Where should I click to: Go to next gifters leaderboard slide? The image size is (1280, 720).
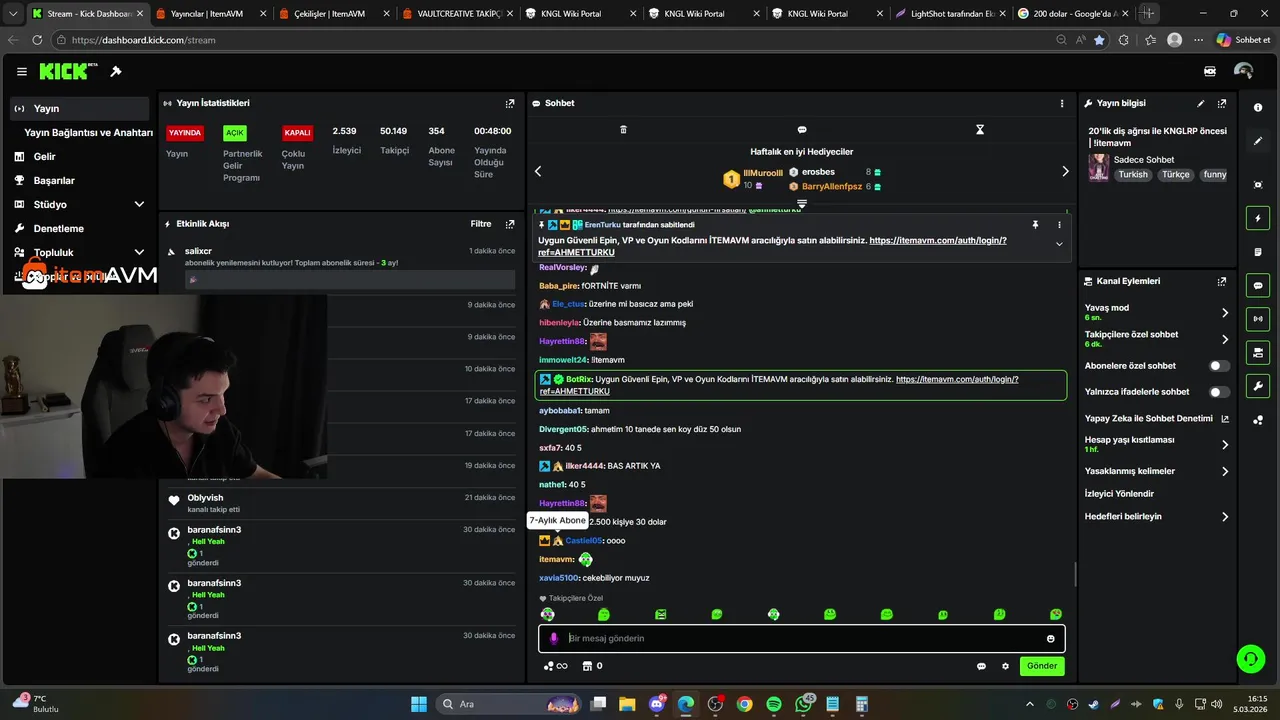1065,171
